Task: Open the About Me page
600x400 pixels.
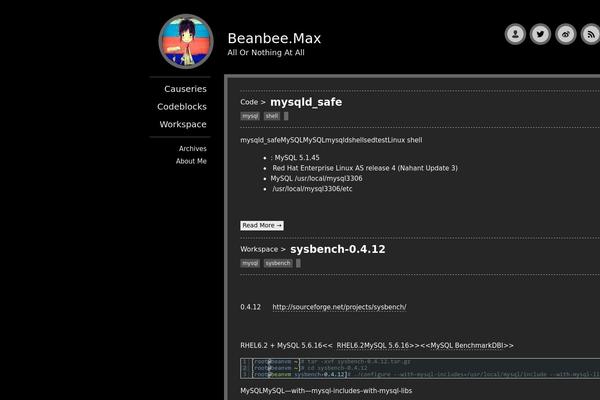Action: [x=191, y=161]
